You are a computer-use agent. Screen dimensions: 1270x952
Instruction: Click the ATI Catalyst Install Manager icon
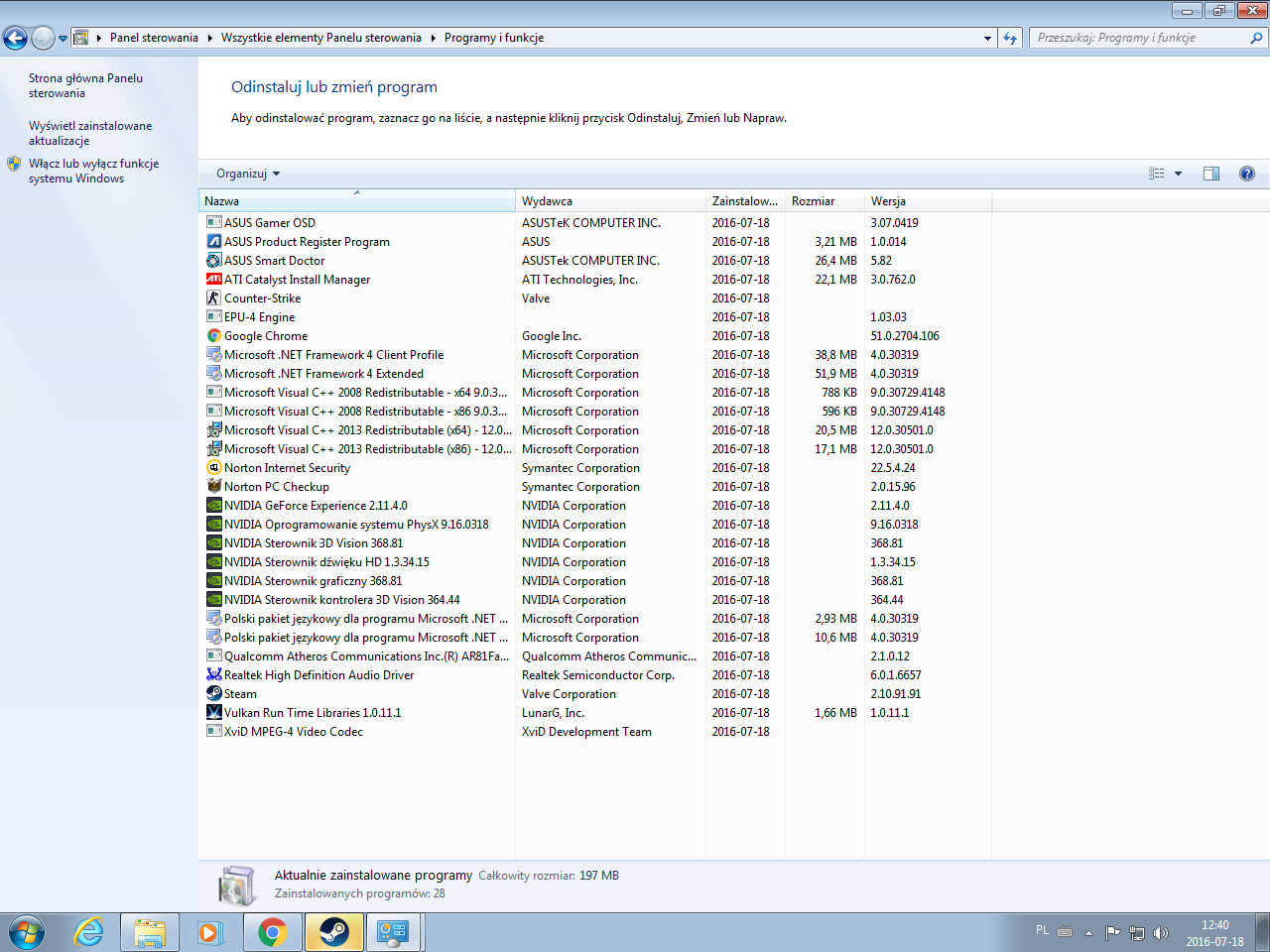tap(213, 280)
